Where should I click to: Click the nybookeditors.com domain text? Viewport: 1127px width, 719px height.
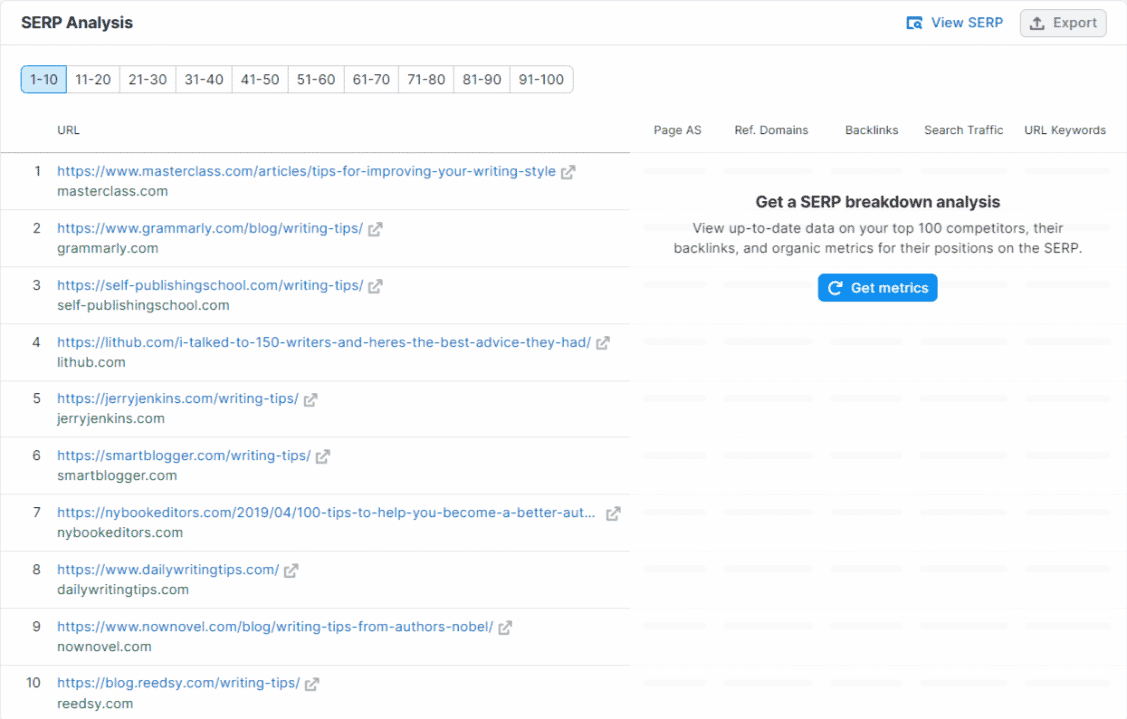click(x=120, y=533)
